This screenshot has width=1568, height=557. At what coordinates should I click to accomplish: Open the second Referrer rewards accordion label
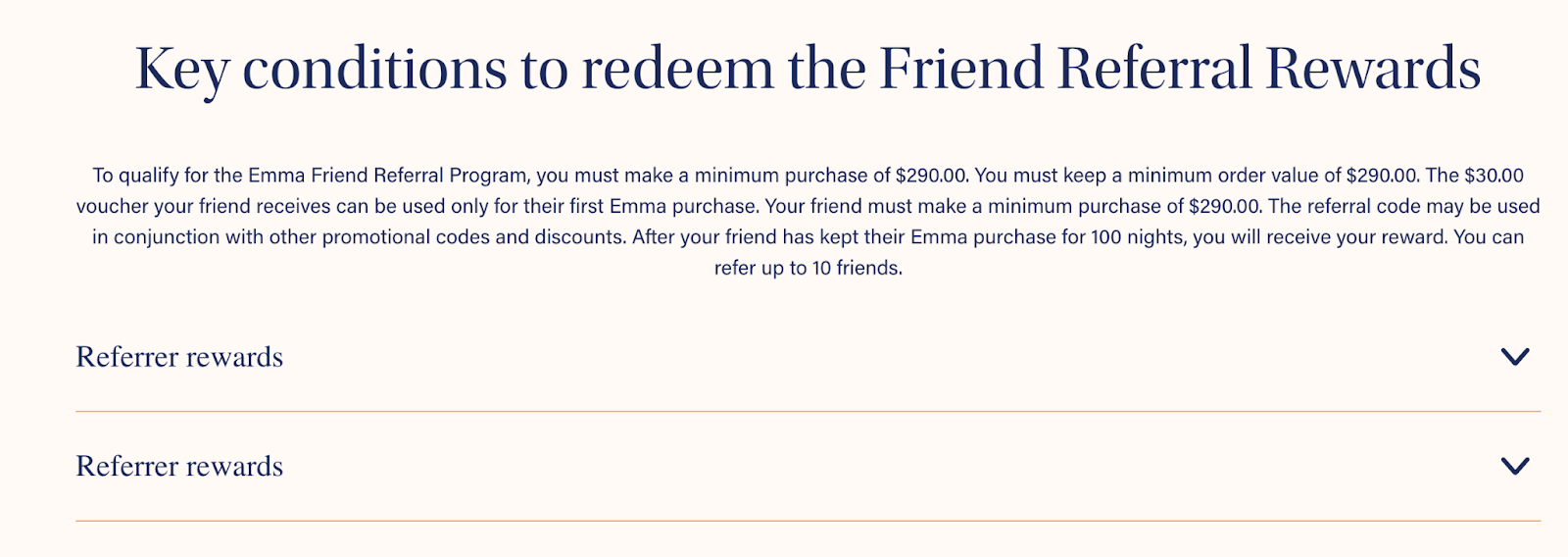179,466
